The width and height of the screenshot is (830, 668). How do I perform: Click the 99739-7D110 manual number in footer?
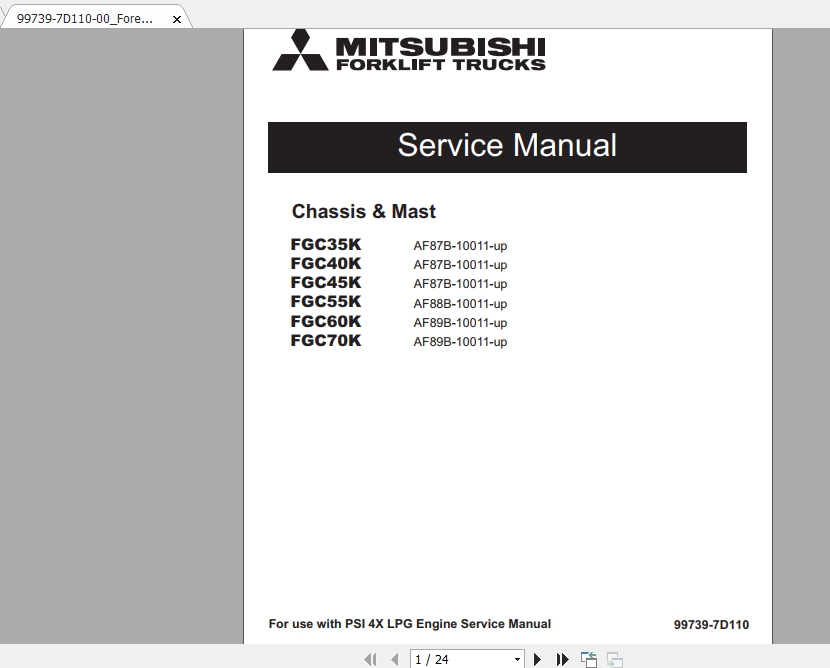[713, 624]
